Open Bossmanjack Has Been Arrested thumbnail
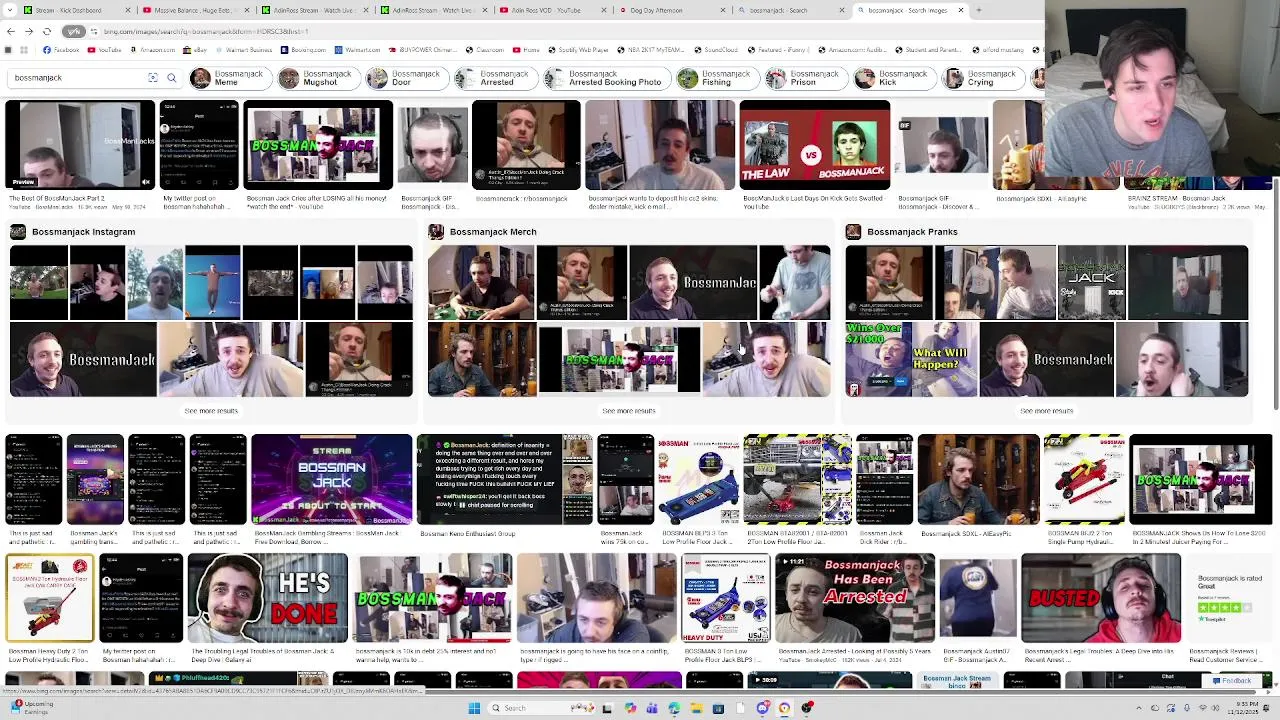Viewport: 1280px width, 720px height. click(x=854, y=598)
